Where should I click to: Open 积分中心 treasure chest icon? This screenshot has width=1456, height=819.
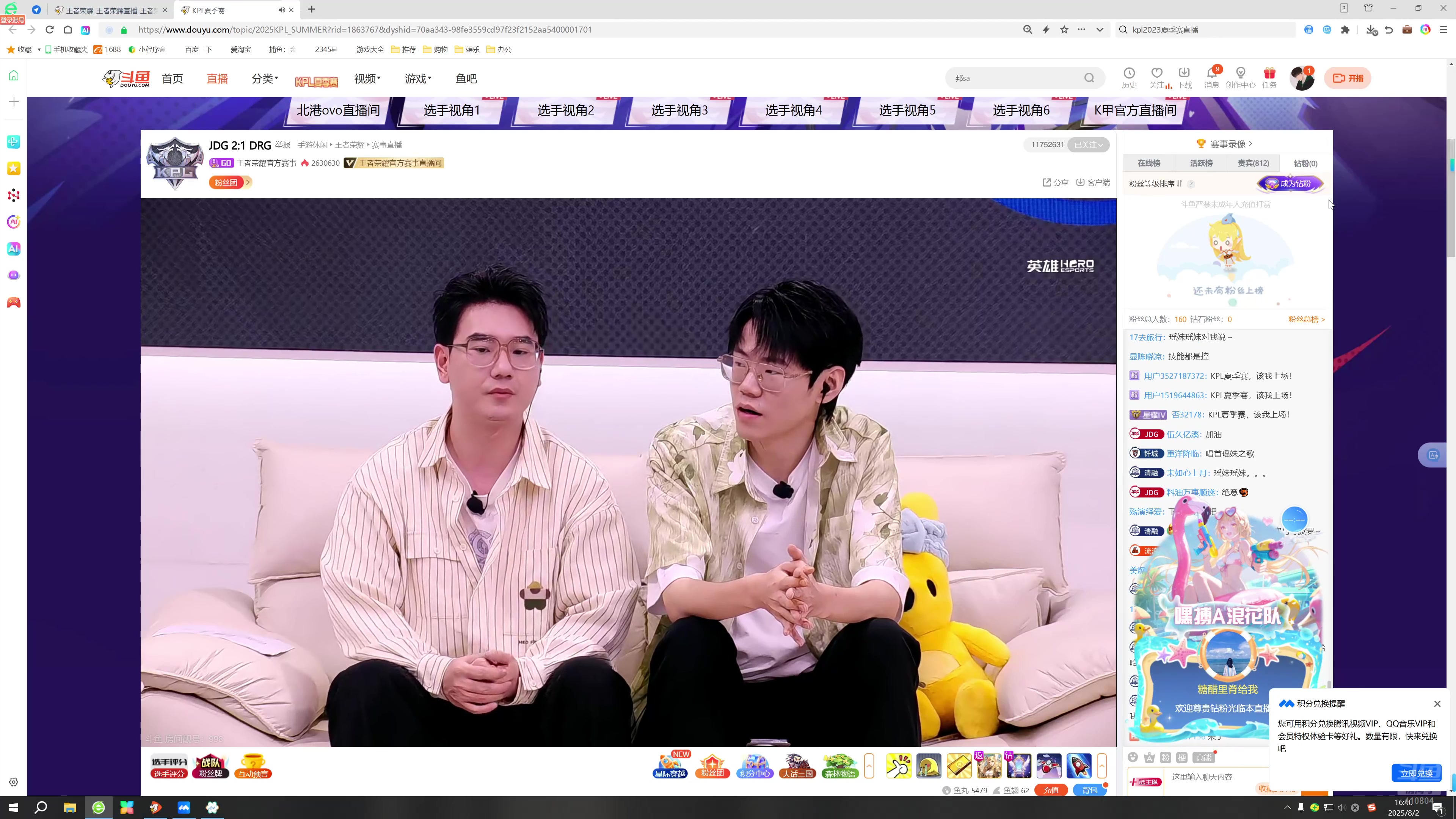[755, 766]
